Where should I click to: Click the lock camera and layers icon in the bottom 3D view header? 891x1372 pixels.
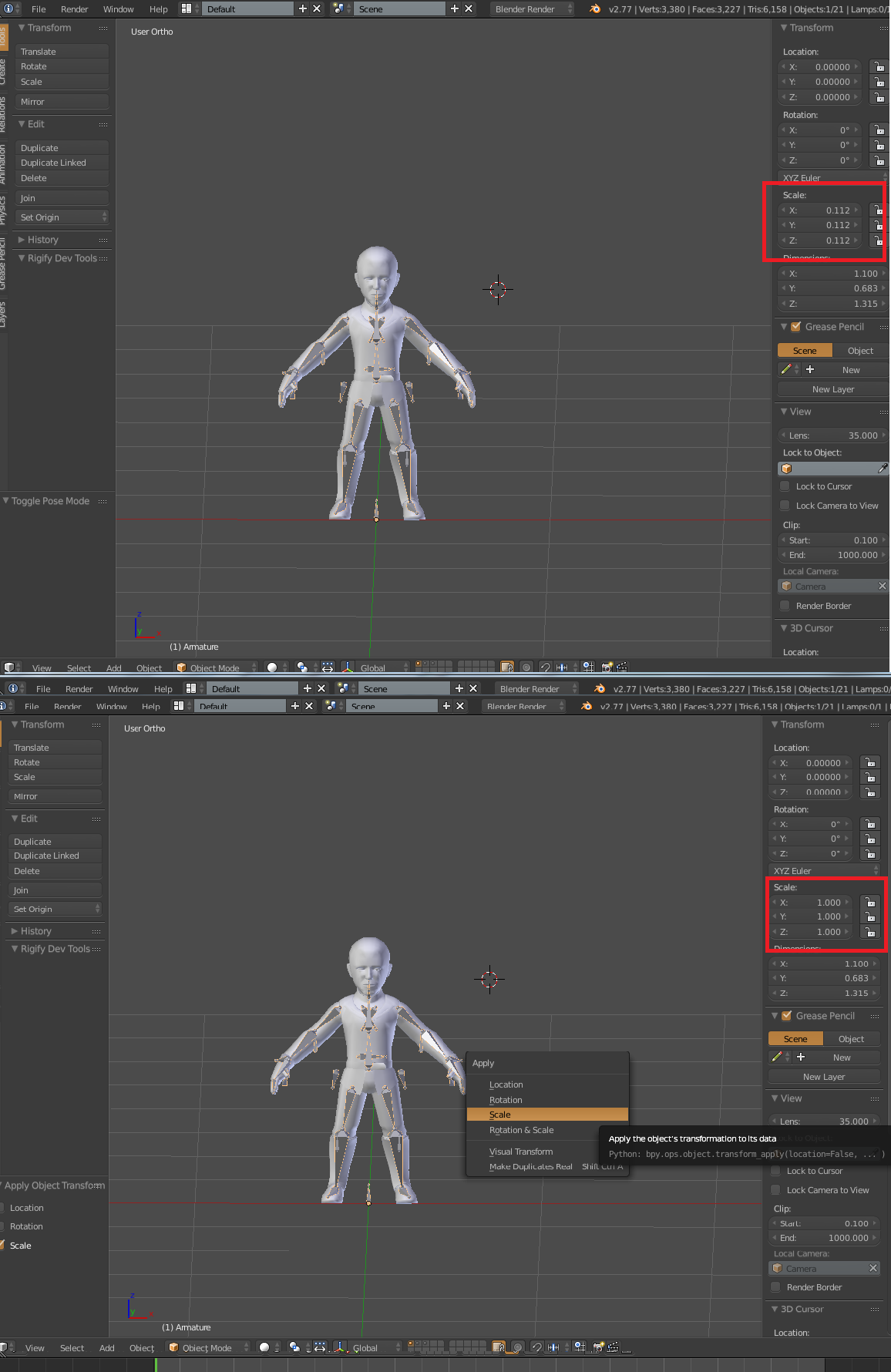pyautogui.click(x=498, y=1347)
